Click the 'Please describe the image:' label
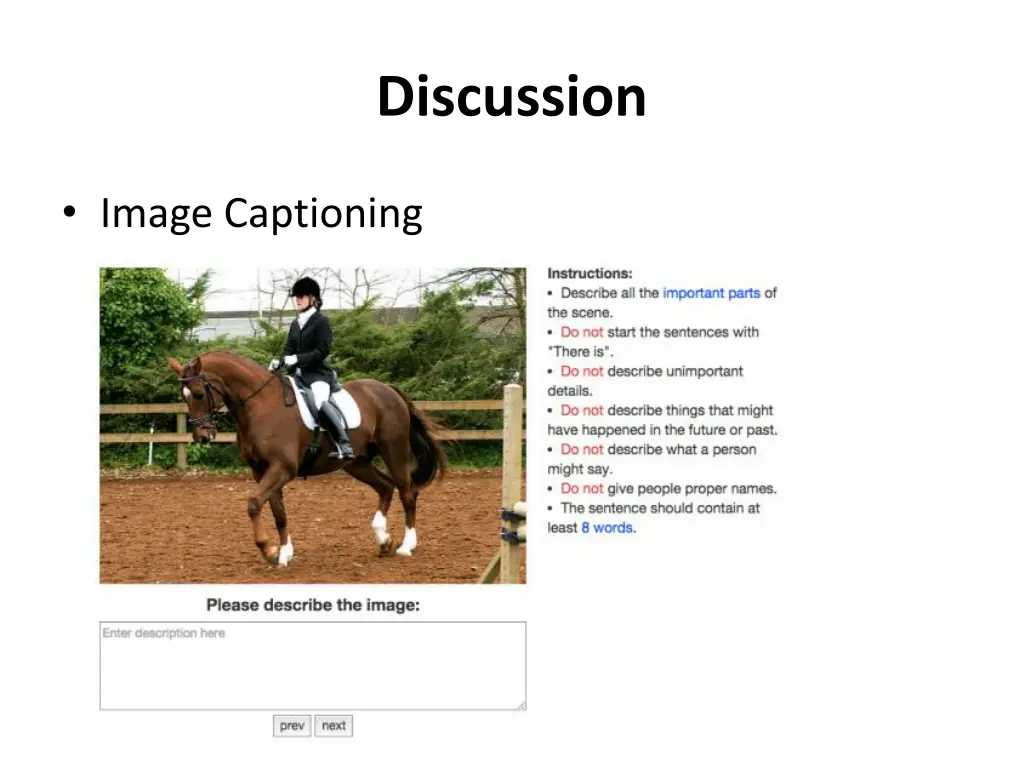1024x768 pixels. coord(313,605)
